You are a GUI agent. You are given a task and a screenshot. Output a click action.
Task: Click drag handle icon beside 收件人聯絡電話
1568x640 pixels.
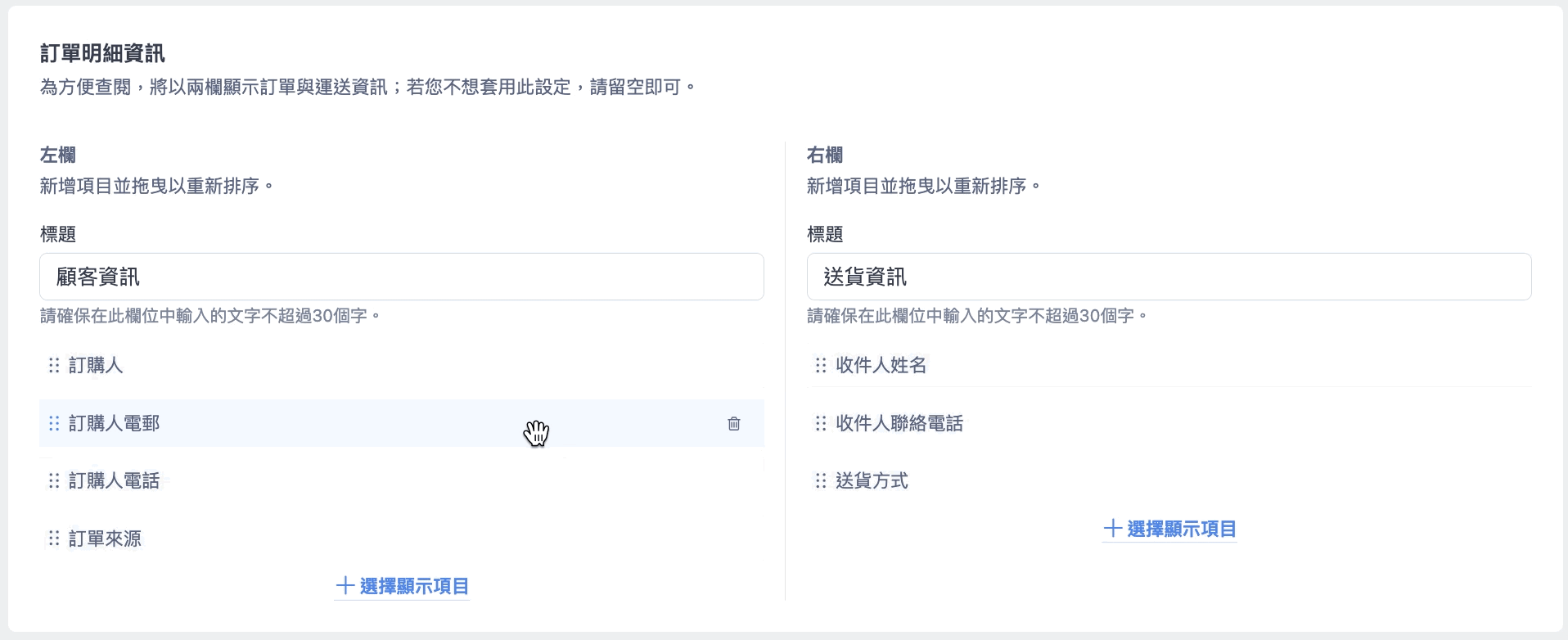click(x=821, y=423)
